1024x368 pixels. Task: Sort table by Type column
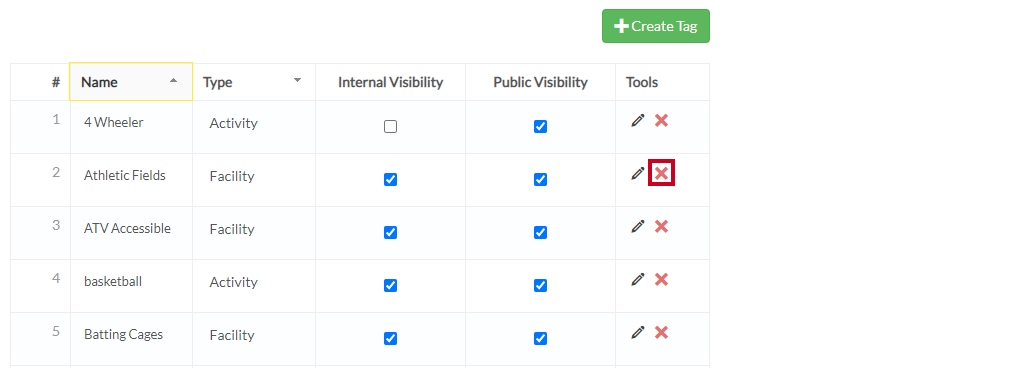click(254, 82)
